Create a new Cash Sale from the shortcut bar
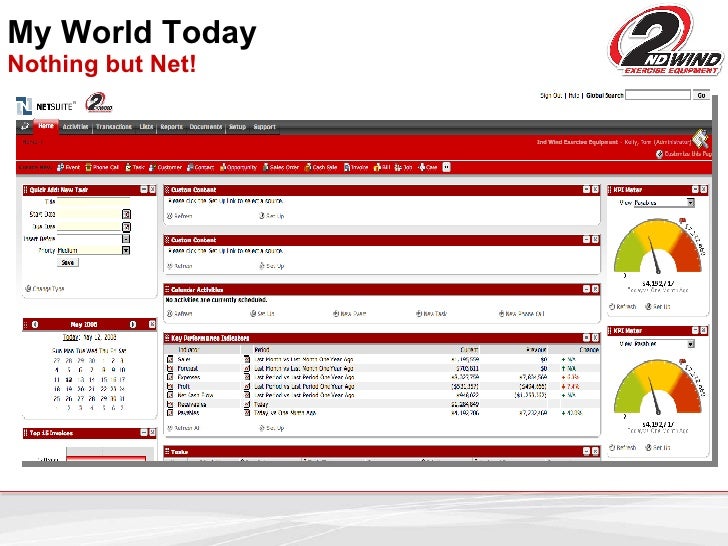Viewport: 728px width, 546px height. tap(321, 167)
